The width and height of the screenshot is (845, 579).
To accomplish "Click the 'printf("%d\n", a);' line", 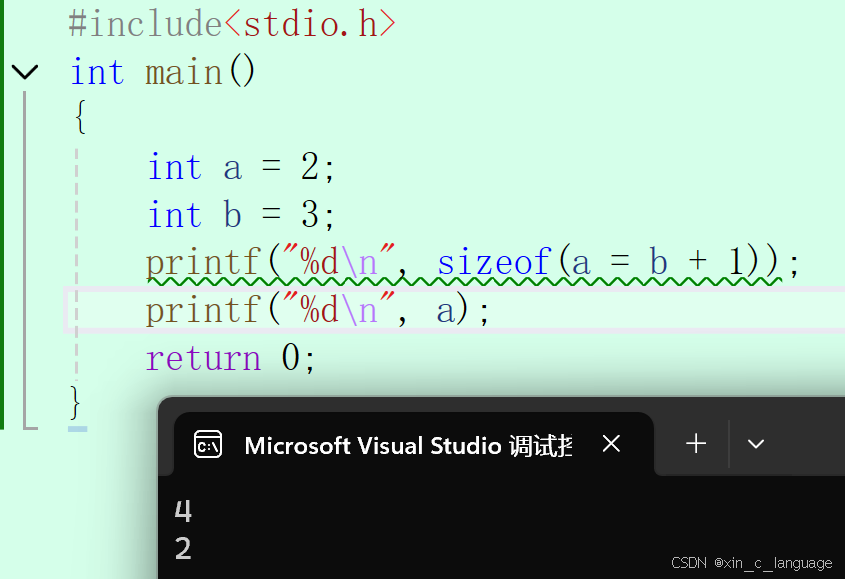I will pyautogui.click(x=318, y=310).
